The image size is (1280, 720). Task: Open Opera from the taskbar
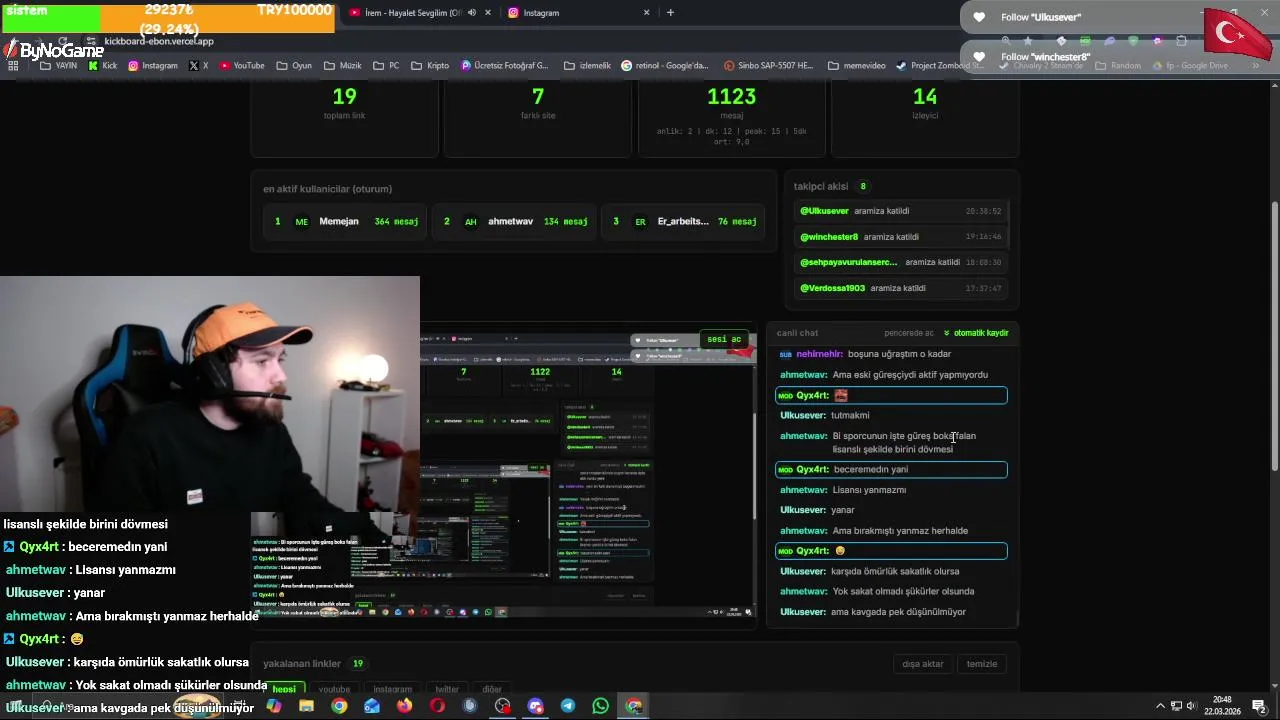tap(437, 706)
